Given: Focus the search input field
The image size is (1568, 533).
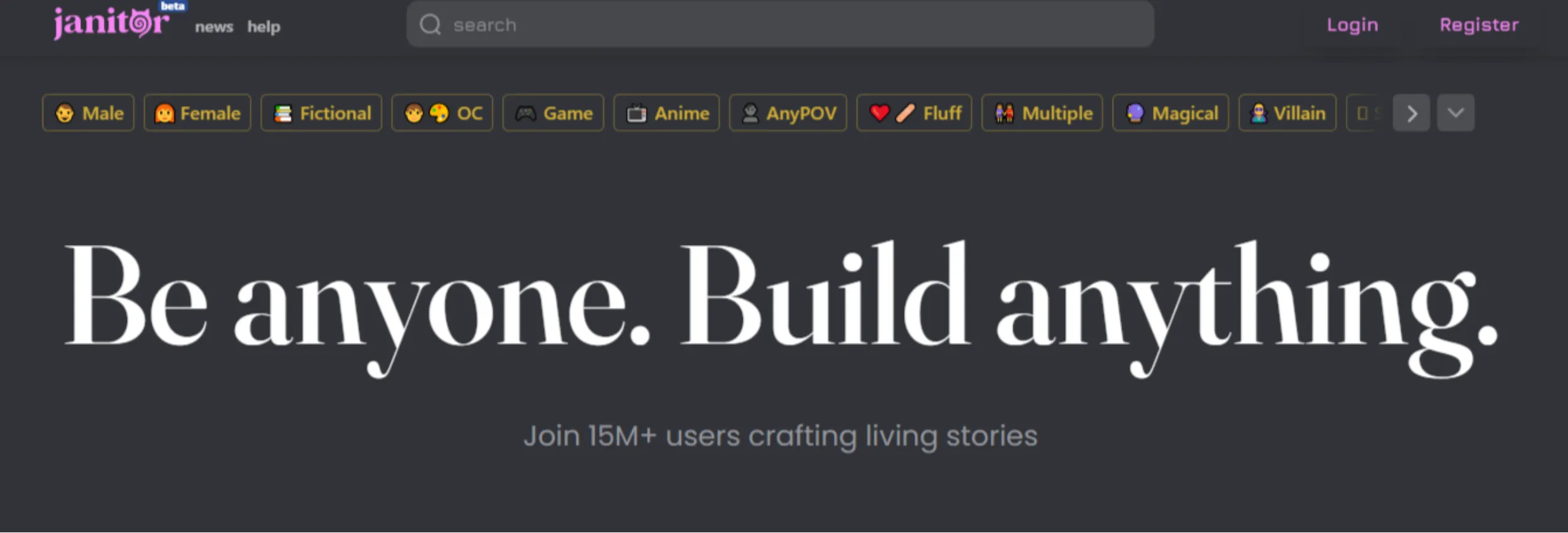Looking at the screenshot, I should (x=780, y=24).
